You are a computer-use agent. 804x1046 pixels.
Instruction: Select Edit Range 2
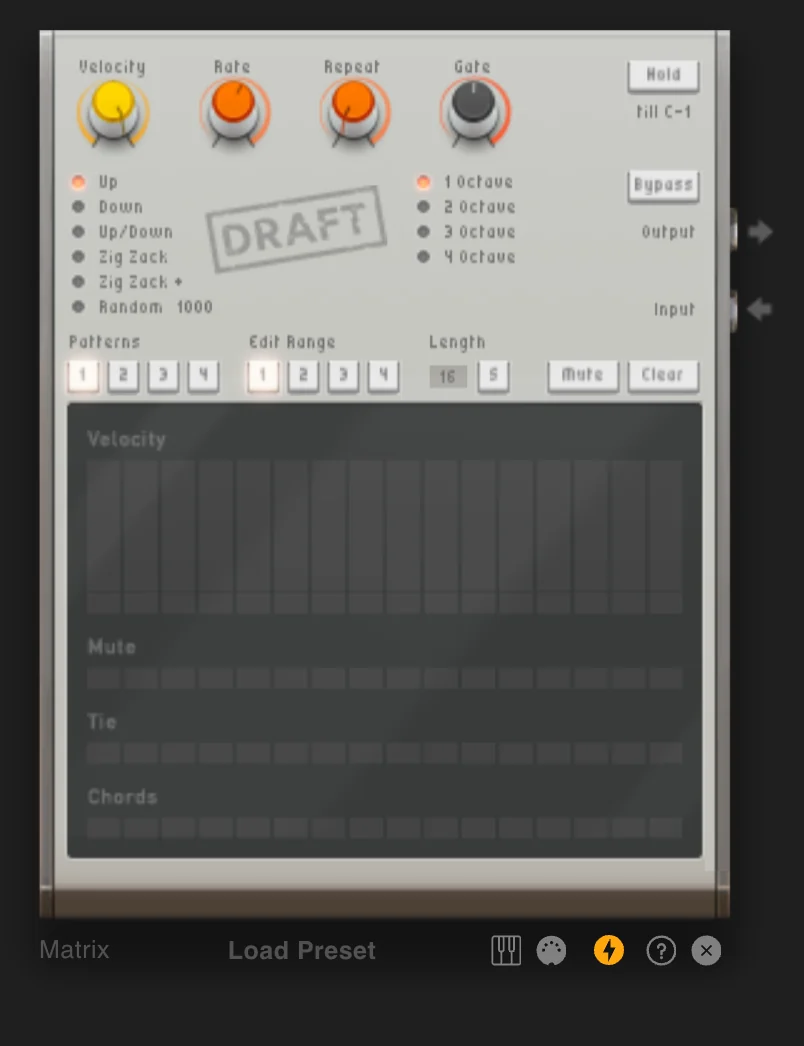303,375
